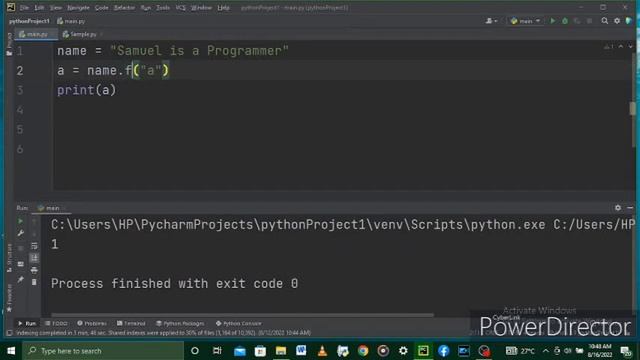Open the Code menu
Viewport: 640px width, 360px height.
(102, 8)
